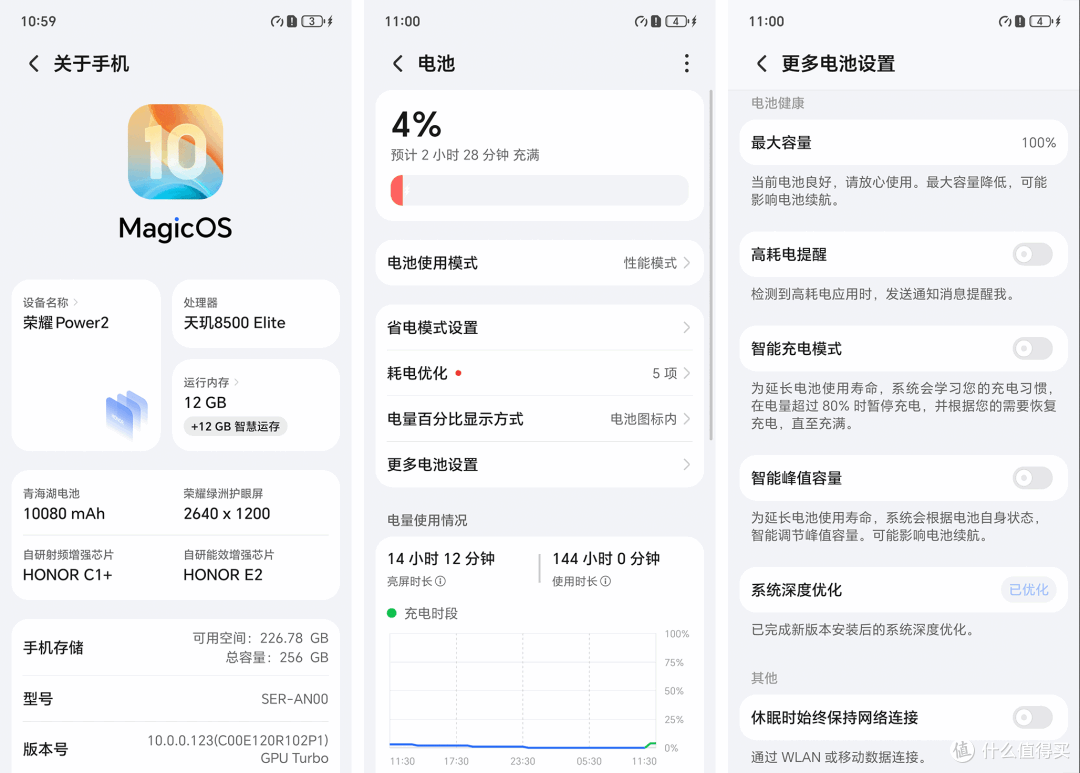Go back from the 电池 screen
This screenshot has height=773, width=1080.
(x=397, y=64)
